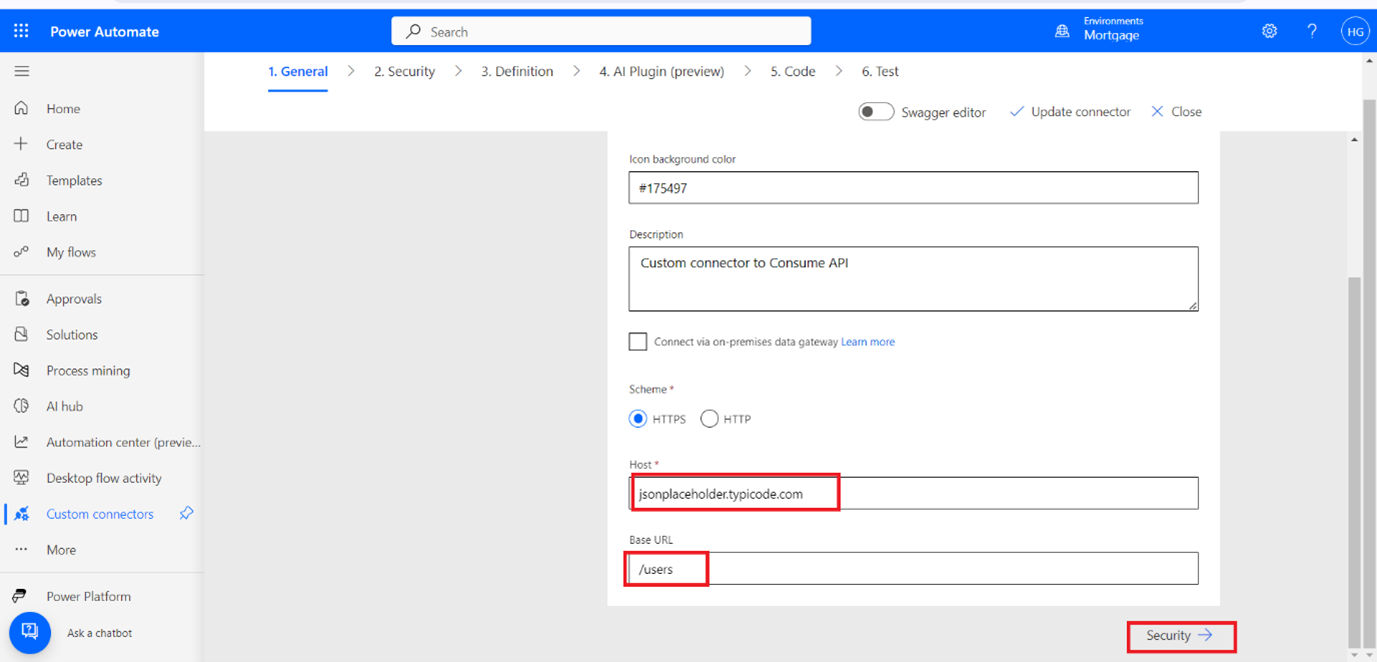Click Update connector
The width and height of the screenshot is (1377, 662).
(x=1070, y=112)
